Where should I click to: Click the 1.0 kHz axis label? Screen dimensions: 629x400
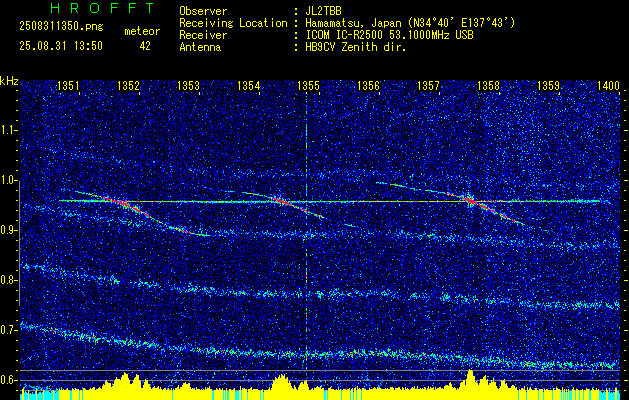tap(9, 180)
